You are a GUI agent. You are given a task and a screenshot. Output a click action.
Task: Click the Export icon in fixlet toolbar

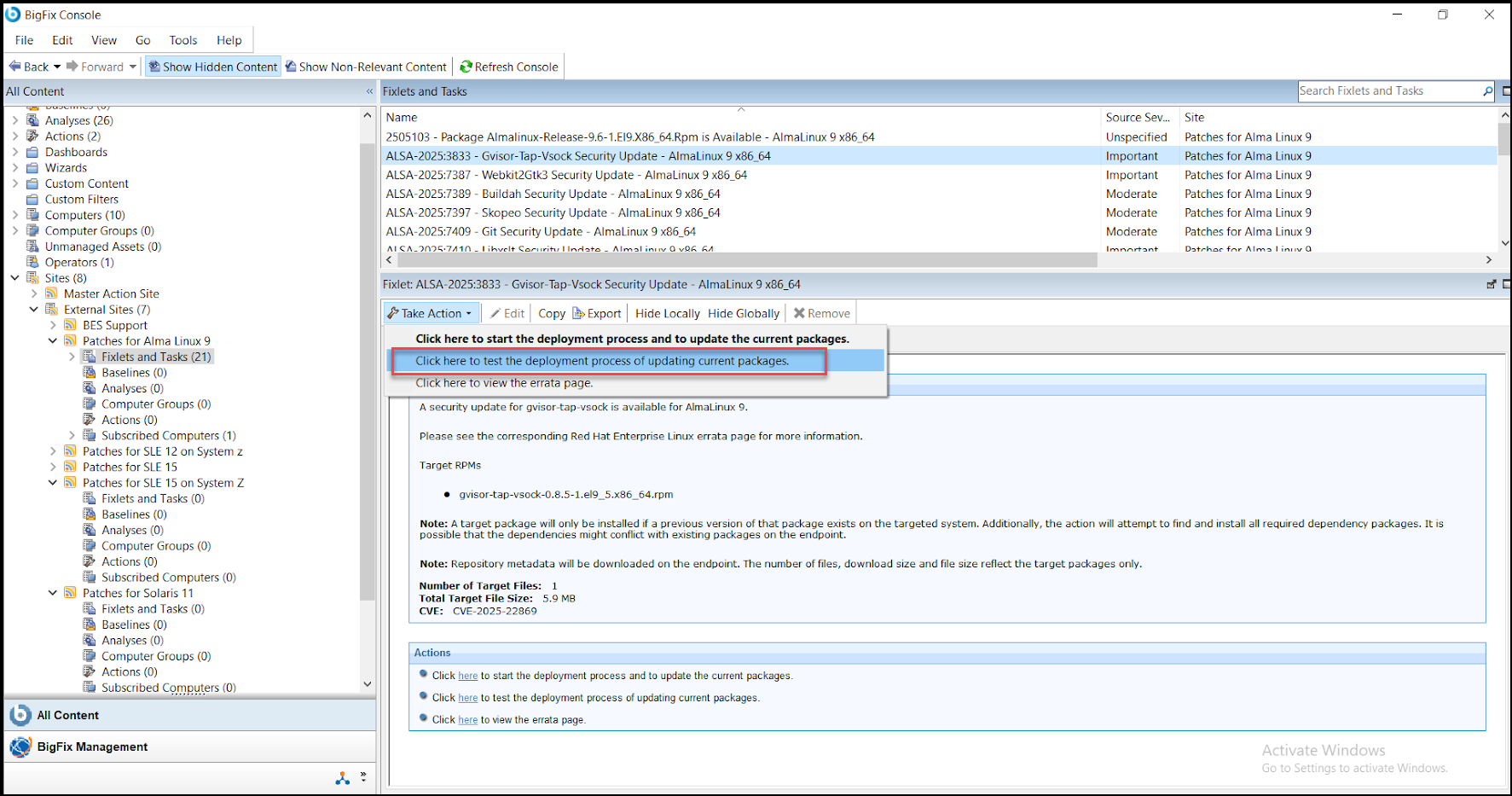tap(578, 313)
